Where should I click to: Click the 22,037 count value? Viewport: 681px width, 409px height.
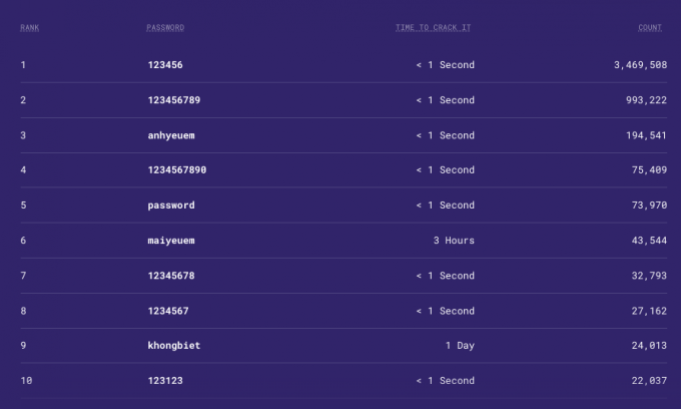[x=649, y=381]
